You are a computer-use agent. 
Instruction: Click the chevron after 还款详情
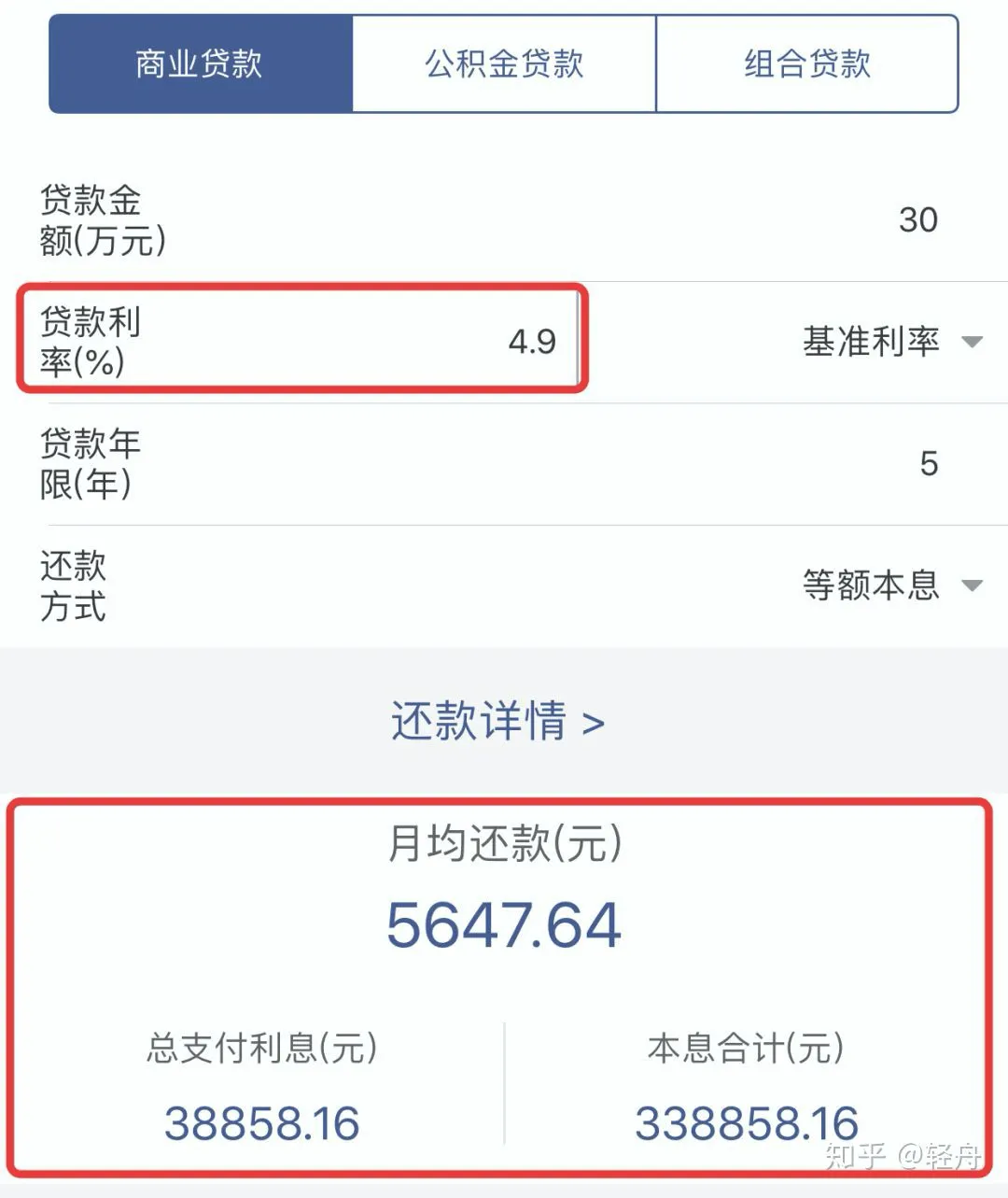(594, 724)
